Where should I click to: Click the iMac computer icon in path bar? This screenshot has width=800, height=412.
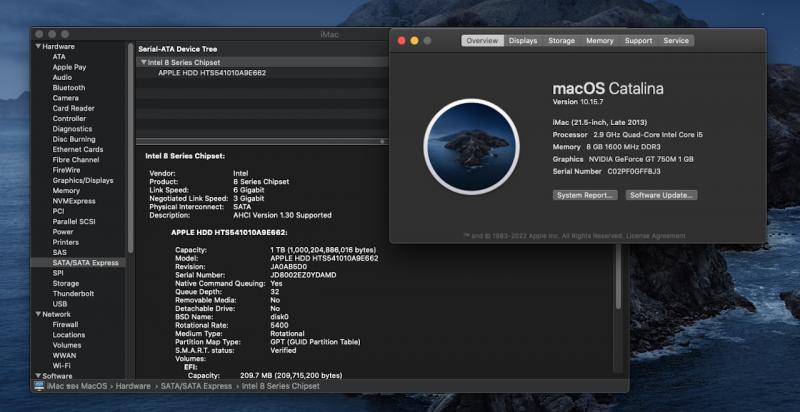[x=39, y=386]
